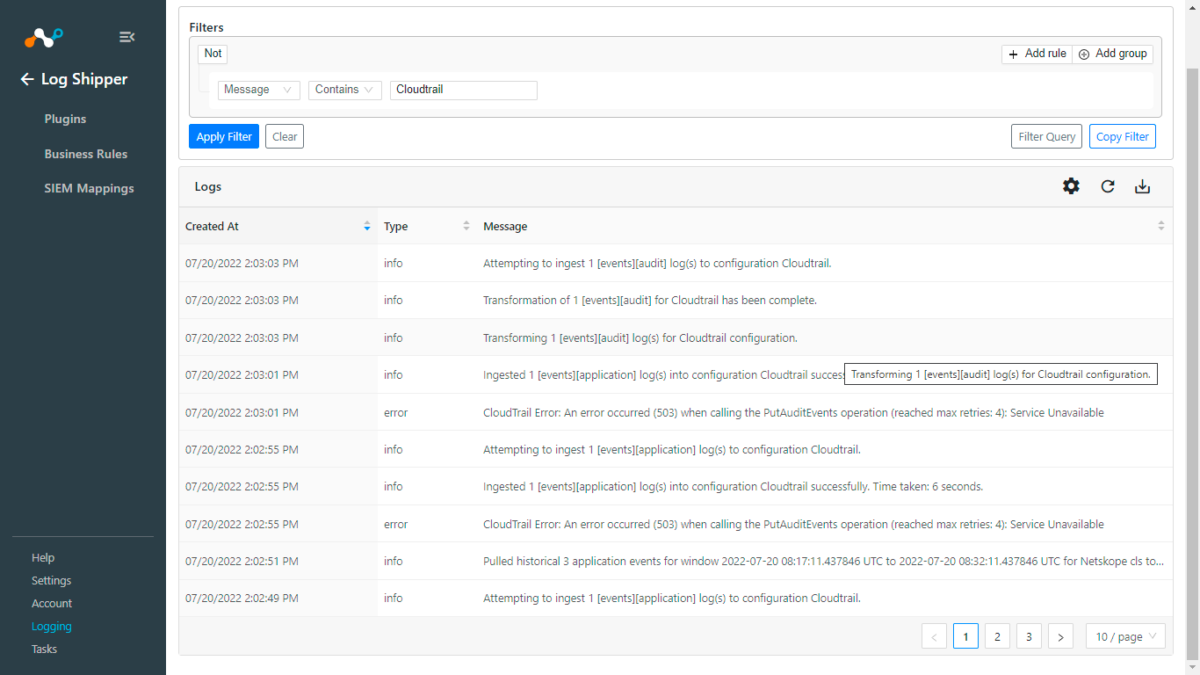Sort logs by Type column

(465, 226)
